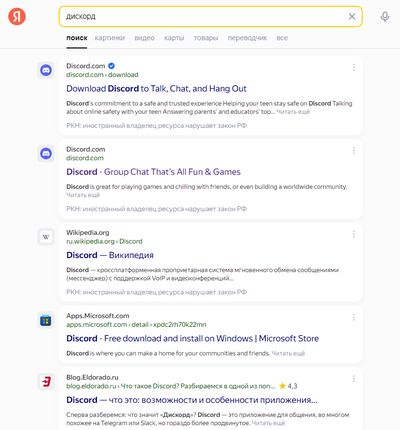Screen dimensions: 400x430
Task: Start voice search with the microphone icon
Action: point(385,16)
